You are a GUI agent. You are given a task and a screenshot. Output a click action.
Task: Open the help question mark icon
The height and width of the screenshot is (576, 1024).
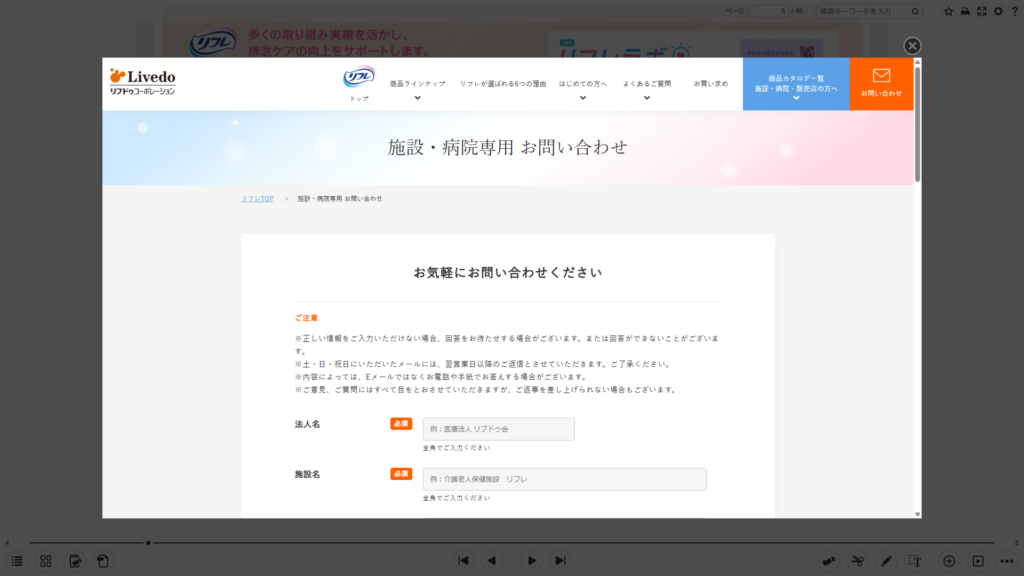[x=1014, y=11]
